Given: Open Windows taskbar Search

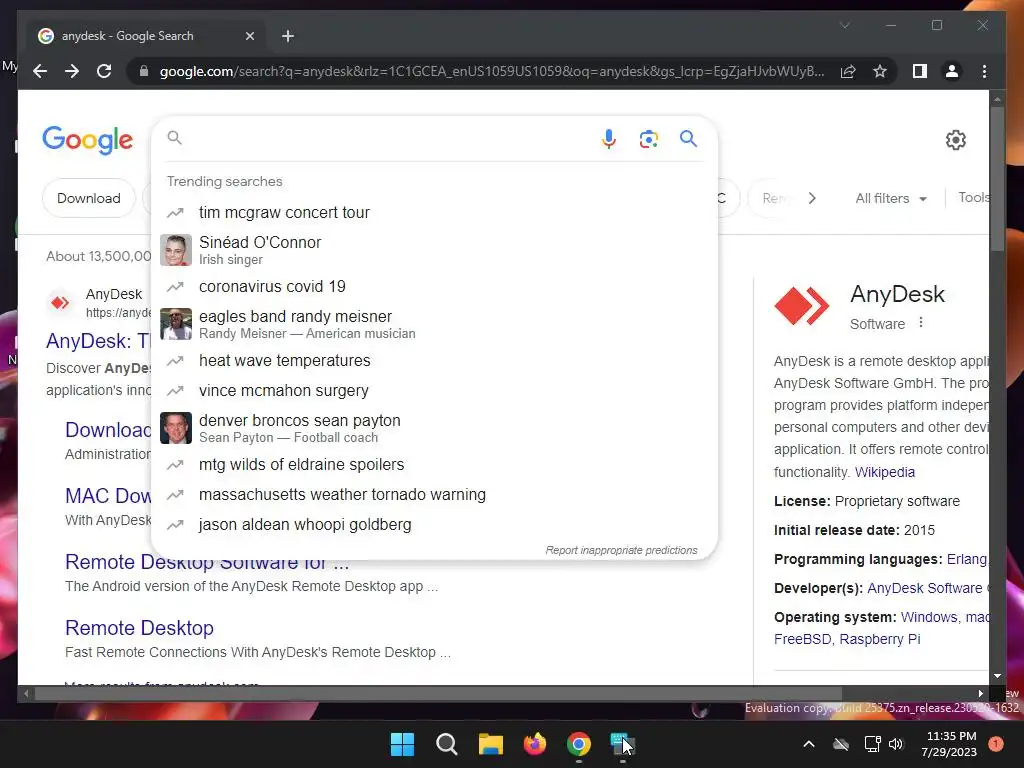Looking at the screenshot, I should coord(447,744).
